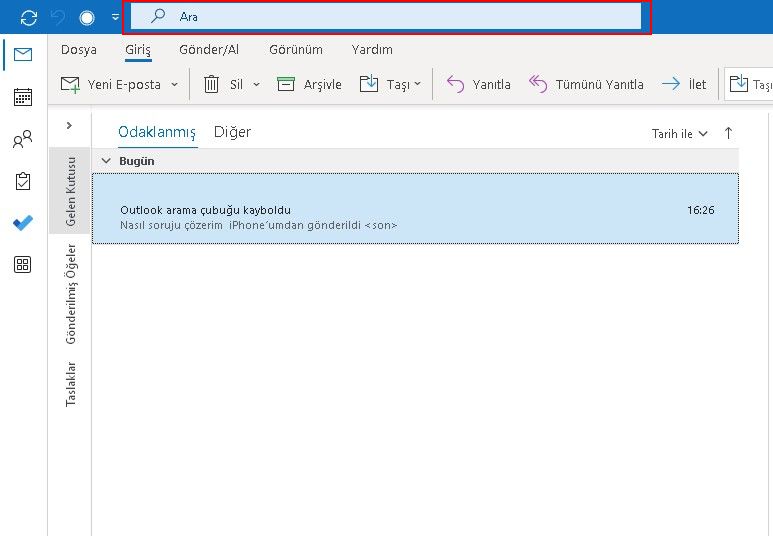Image resolution: width=773 pixels, height=536 pixels.
Task: Open the Tasks clipboard icon
Action: [x=22, y=181]
